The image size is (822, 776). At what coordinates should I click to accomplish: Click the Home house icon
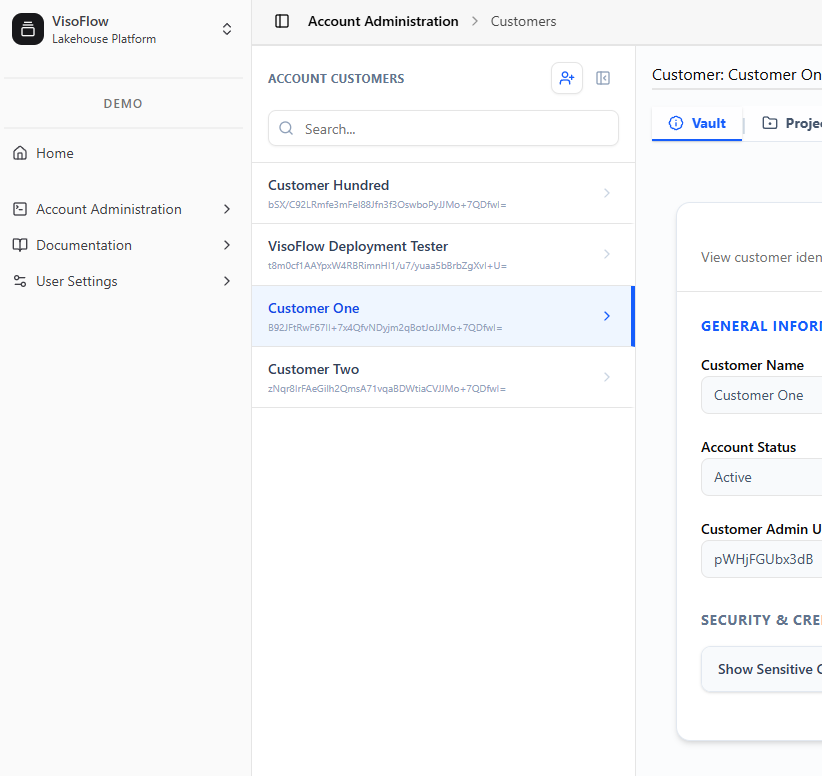[20, 153]
